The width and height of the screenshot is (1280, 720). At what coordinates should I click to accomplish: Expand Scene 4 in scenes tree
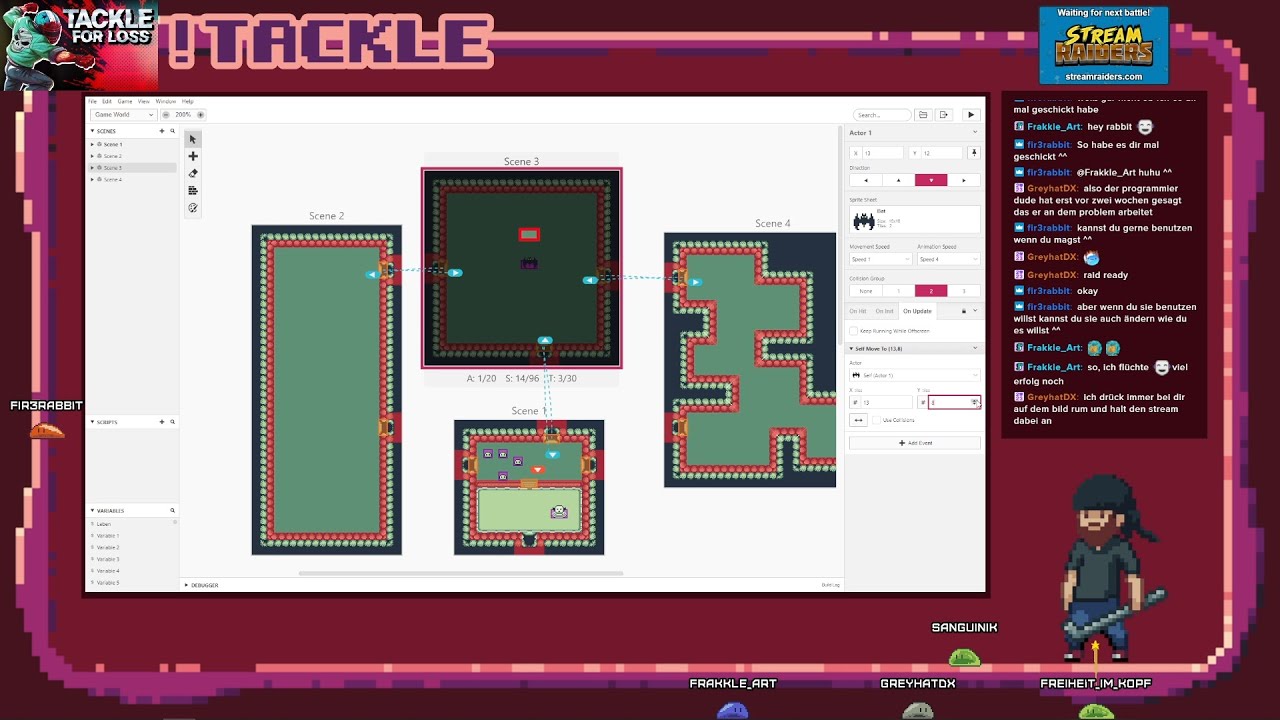[93, 180]
